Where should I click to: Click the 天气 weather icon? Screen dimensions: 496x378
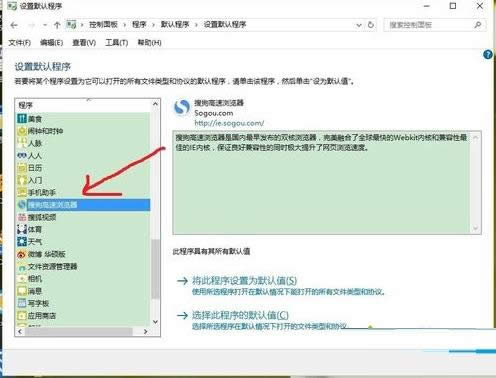pos(22,242)
